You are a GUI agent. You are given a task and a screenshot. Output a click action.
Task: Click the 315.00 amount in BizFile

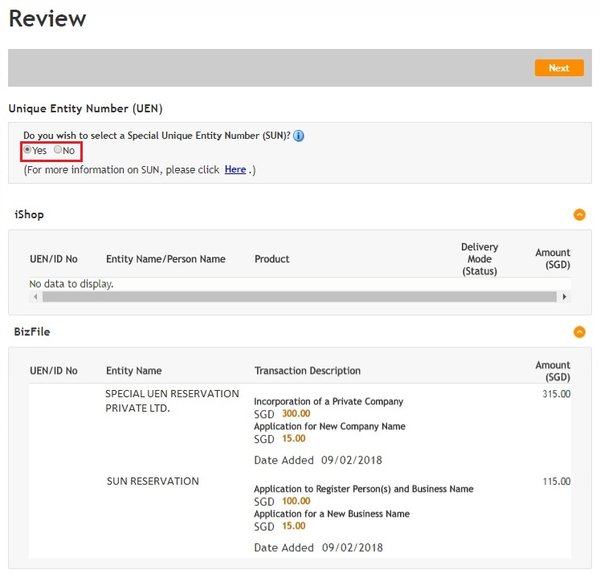pos(556,394)
